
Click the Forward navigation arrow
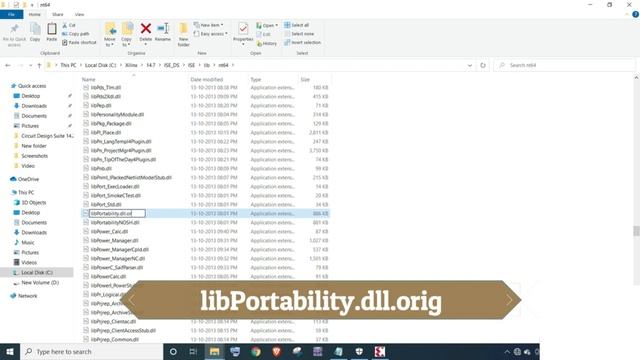(x=20, y=65)
